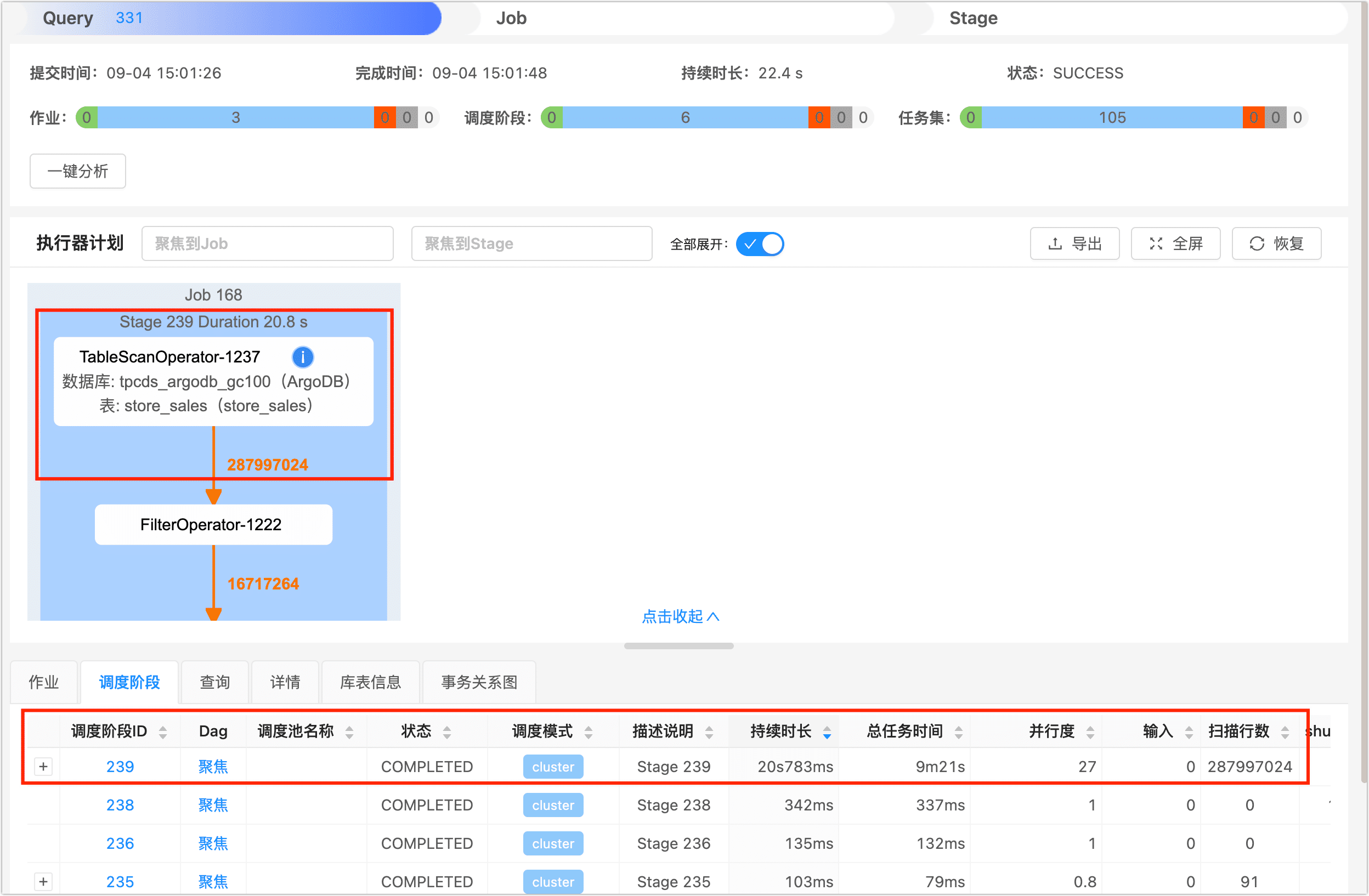Click cluster tag in stage 239 row

coord(553,767)
